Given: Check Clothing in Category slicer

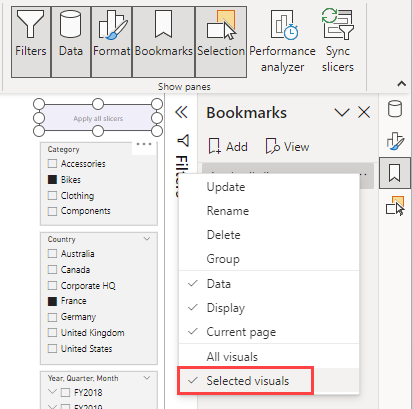Looking at the screenshot, I should coord(52,195).
